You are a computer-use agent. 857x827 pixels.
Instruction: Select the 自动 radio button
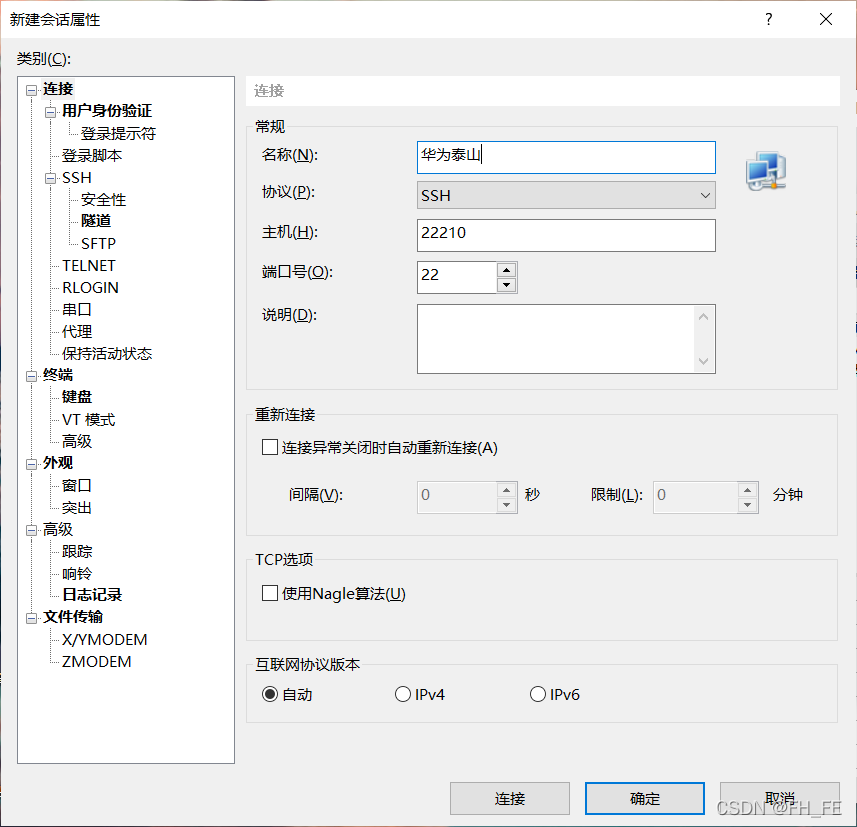coord(269,694)
